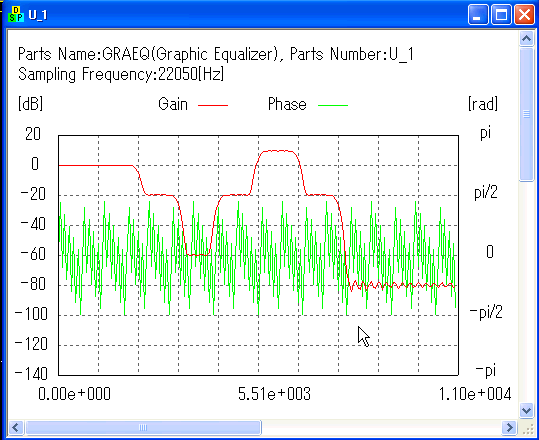This screenshot has height=440, width=539.
Task: Minimize the U_1 window
Action: [x=478, y=15]
